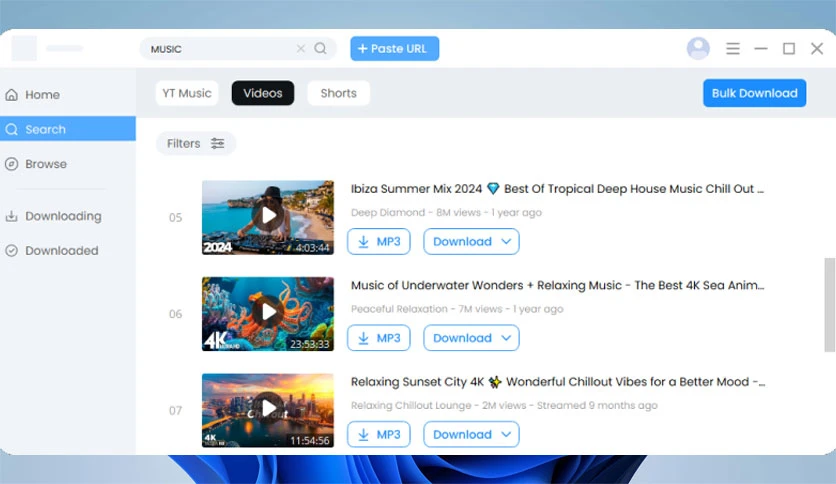The height and width of the screenshot is (484, 836).
Task: Click the vertical scrollbar of the results list
Action: click(829, 305)
